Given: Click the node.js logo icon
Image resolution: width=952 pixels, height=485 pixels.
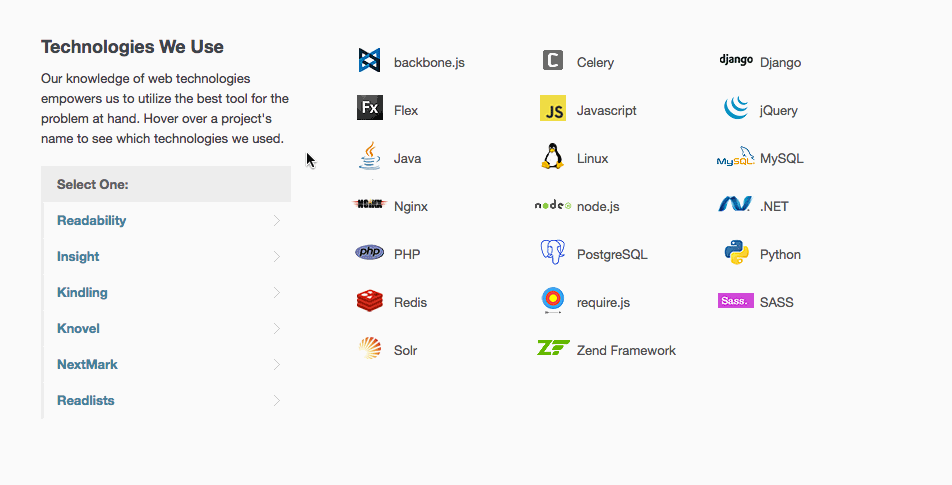Looking at the screenshot, I should (552, 205).
